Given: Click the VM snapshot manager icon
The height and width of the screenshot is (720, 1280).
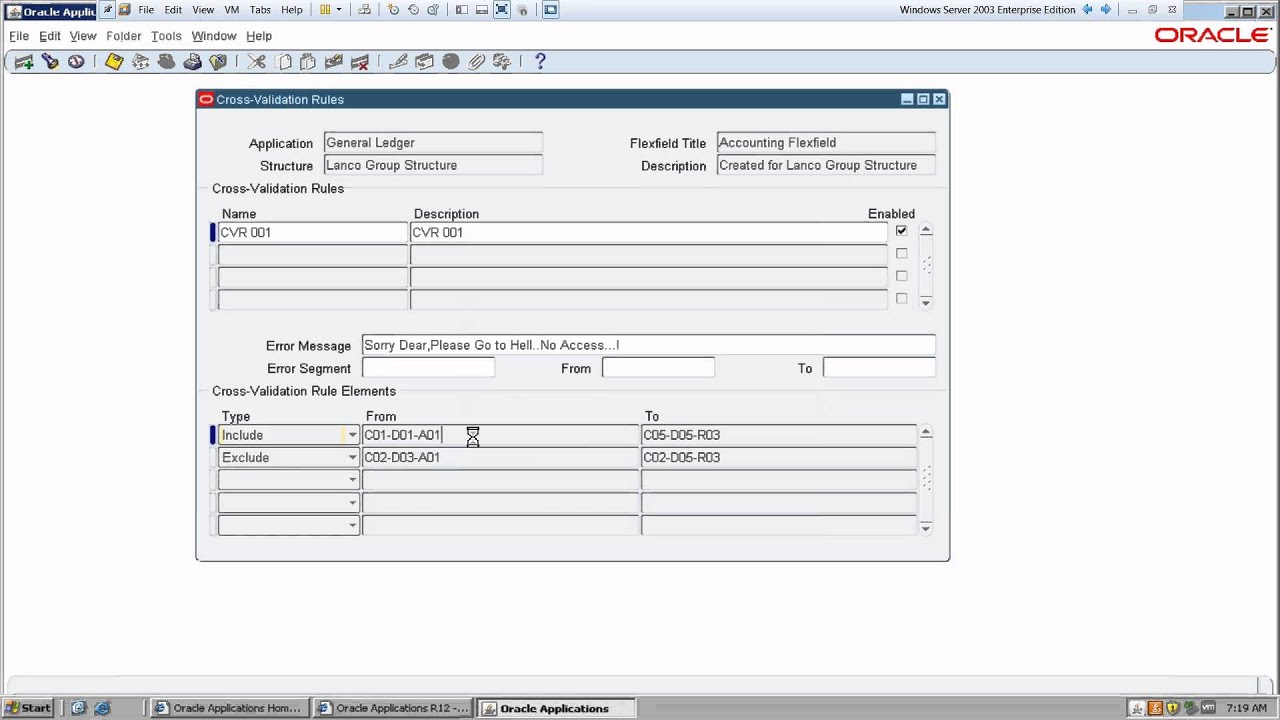Looking at the screenshot, I should point(433,10).
